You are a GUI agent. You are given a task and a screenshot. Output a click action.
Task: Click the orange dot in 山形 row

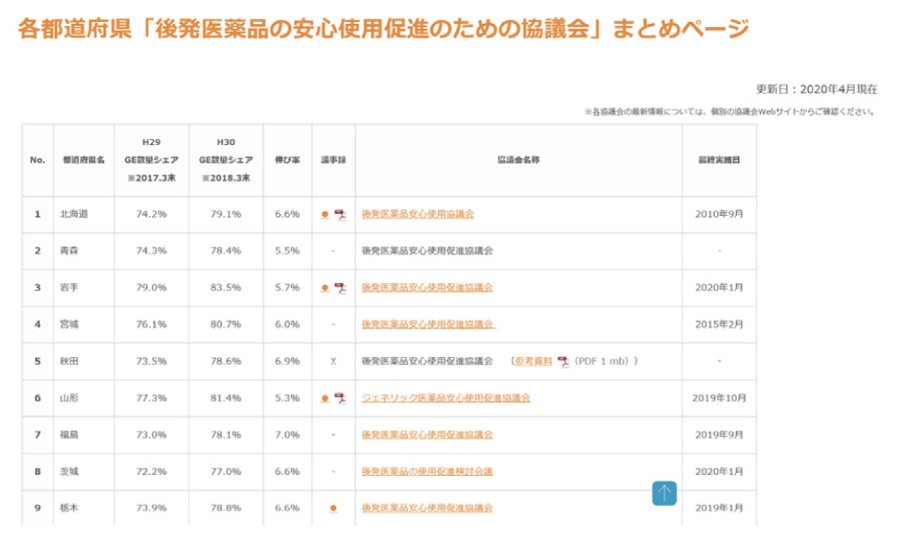click(325, 399)
